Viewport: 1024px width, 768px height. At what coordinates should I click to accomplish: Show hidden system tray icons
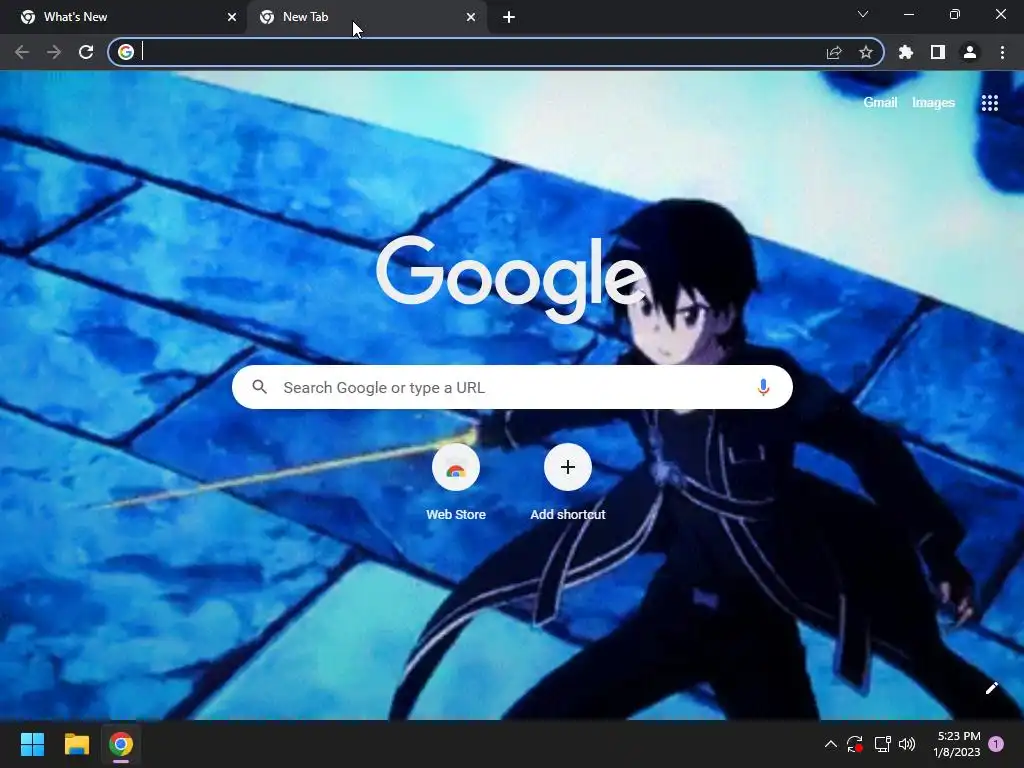pyautogui.click(x=831, y=744)
